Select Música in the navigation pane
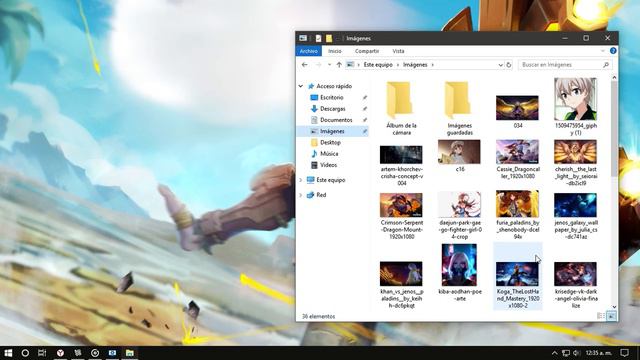 tap(329, 154)
